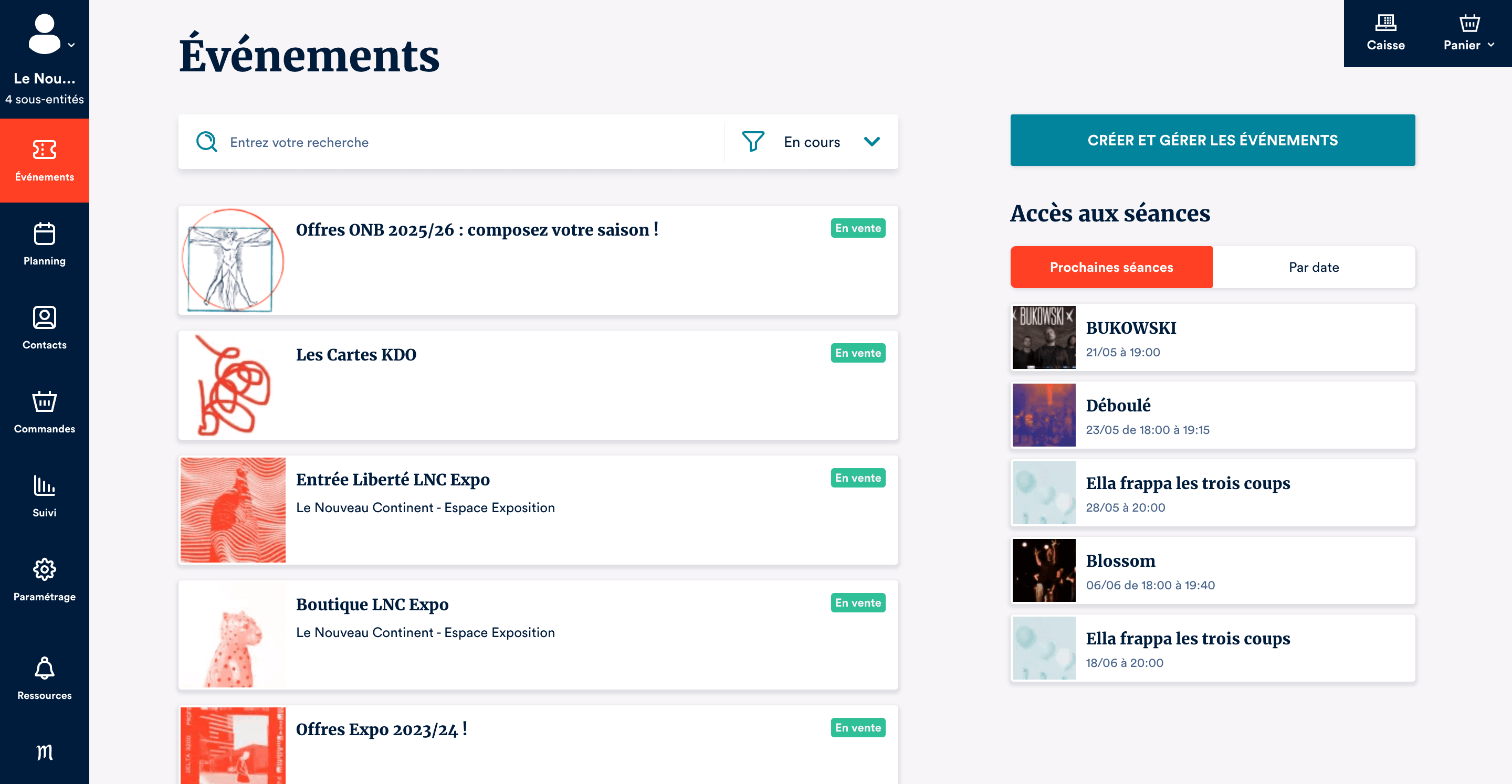Click the filter funnel icon

(753, 142)
